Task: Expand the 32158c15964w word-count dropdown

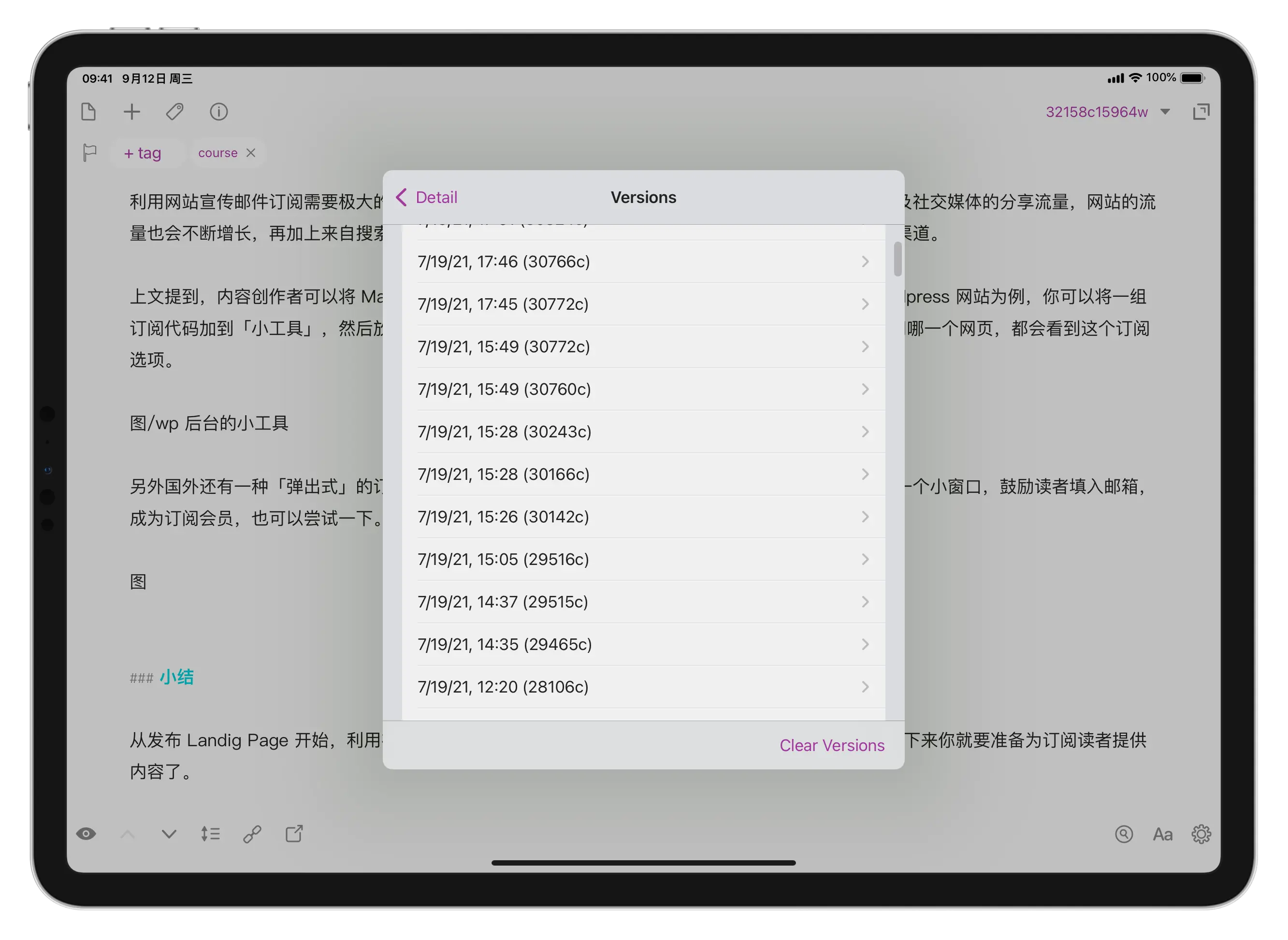Action: pos(1165,112)
